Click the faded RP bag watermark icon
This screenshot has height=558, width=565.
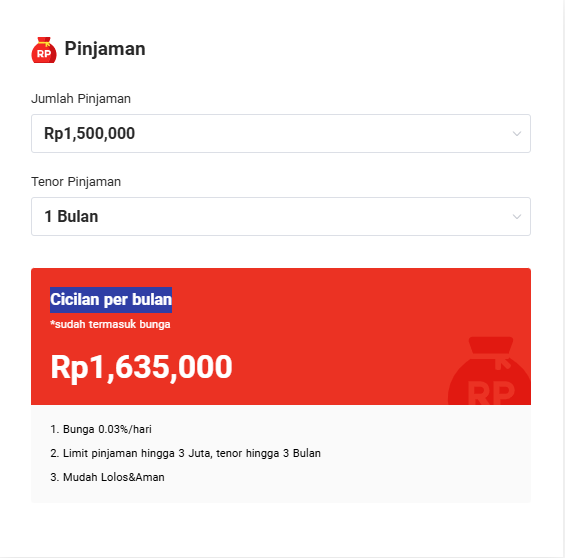[x=489, y=371]
